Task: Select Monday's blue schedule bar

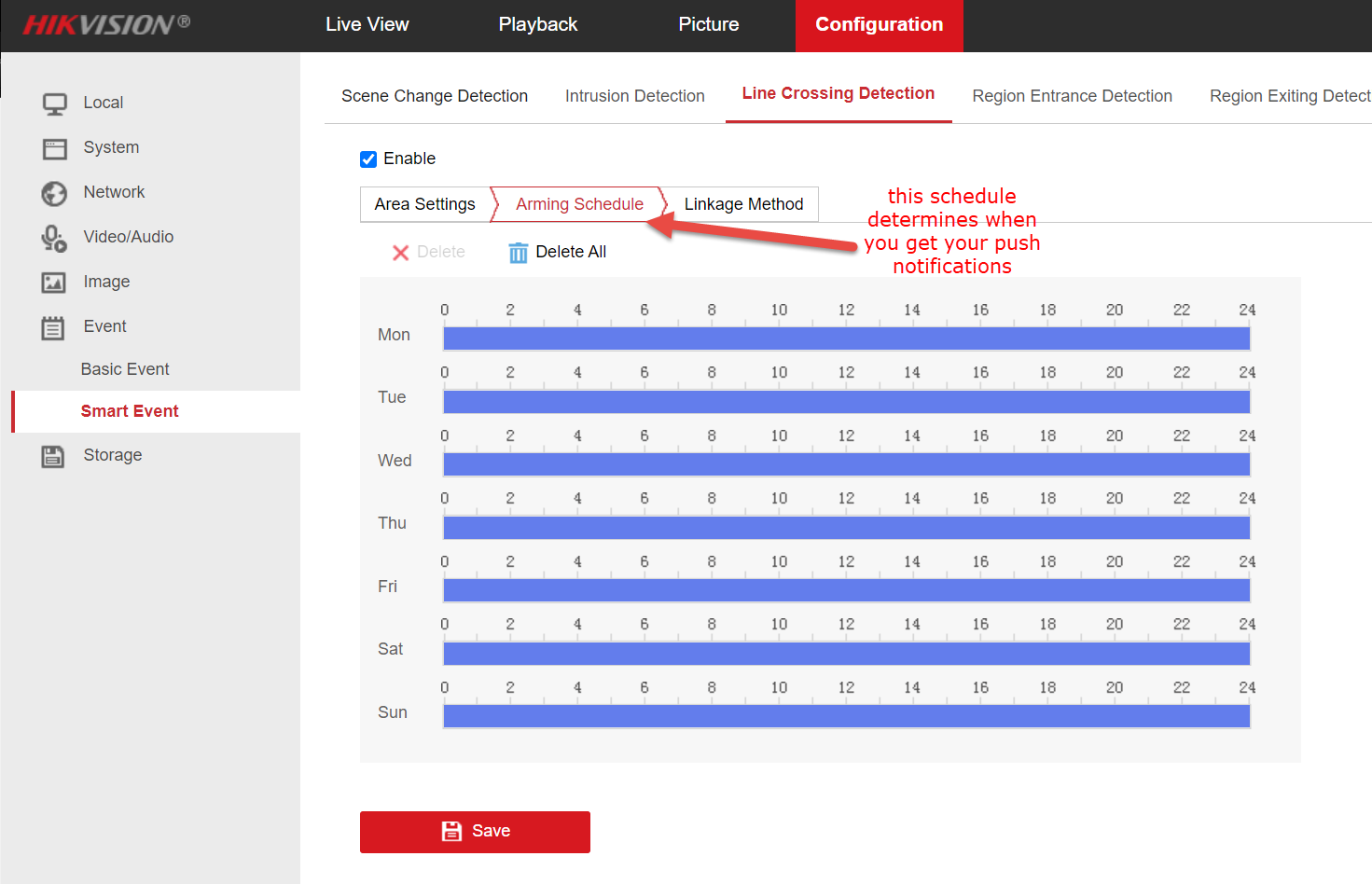Action: (x=846, y=338)
